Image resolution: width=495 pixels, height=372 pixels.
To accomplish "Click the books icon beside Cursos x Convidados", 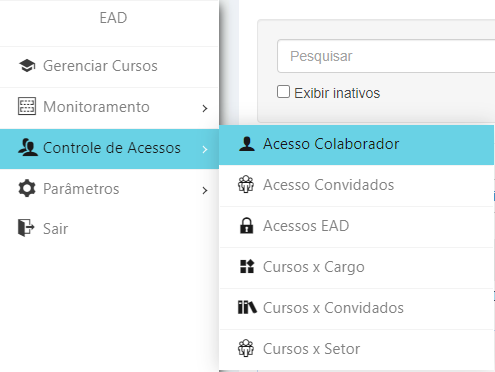I will tap(247, 307).
